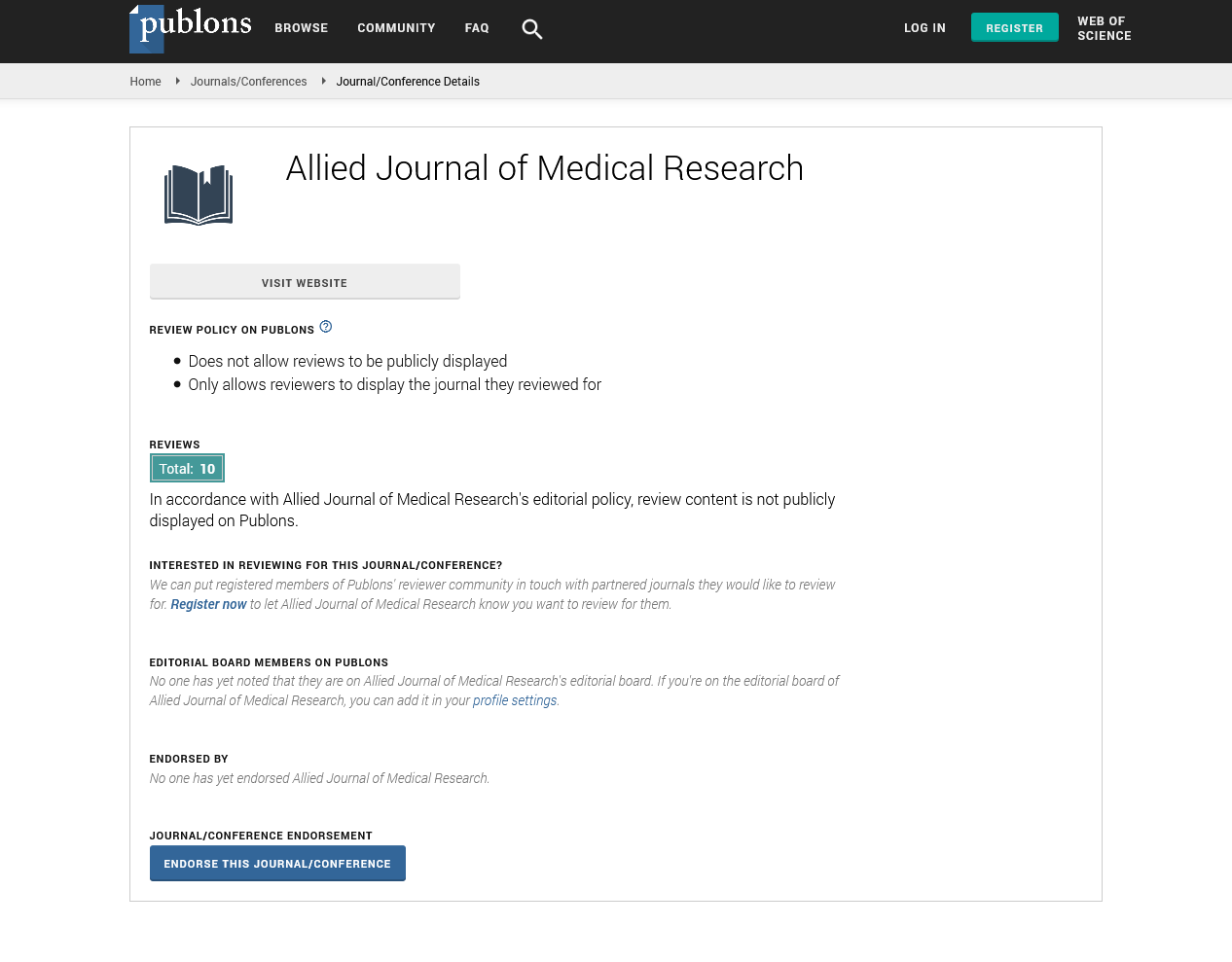Screen dimensions: 1232x962
Task: Open the profile settings link
Action: tap(515, 700)
